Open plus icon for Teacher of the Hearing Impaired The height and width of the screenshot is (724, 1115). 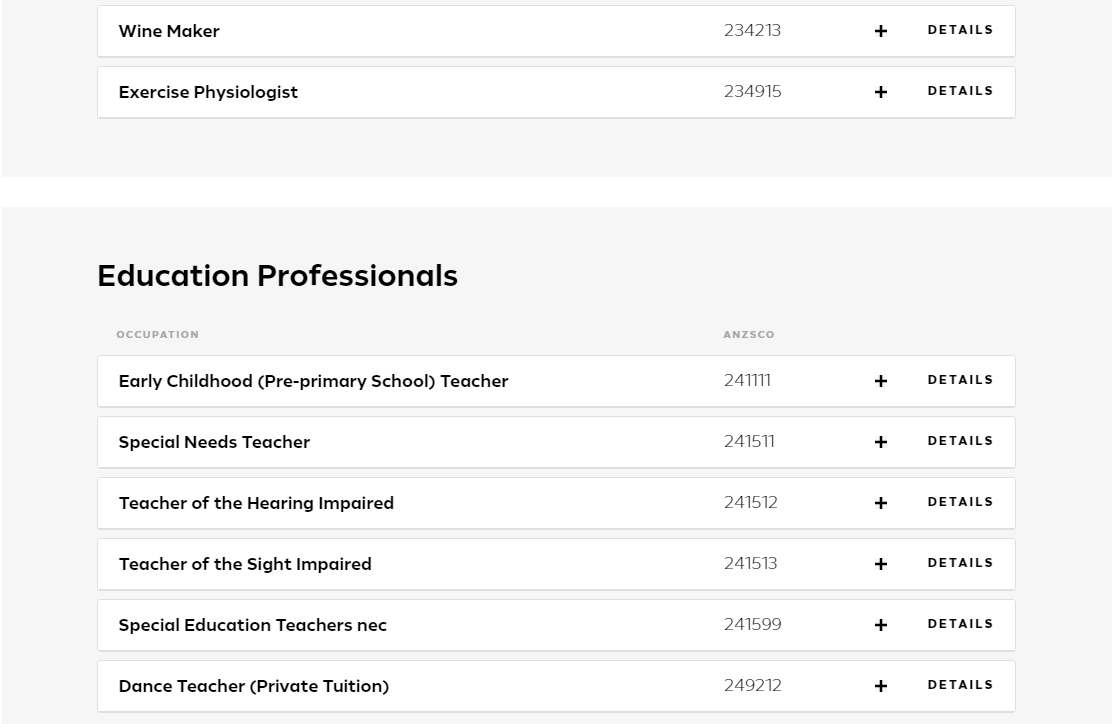pyautogui.click(x=880, y=504)
